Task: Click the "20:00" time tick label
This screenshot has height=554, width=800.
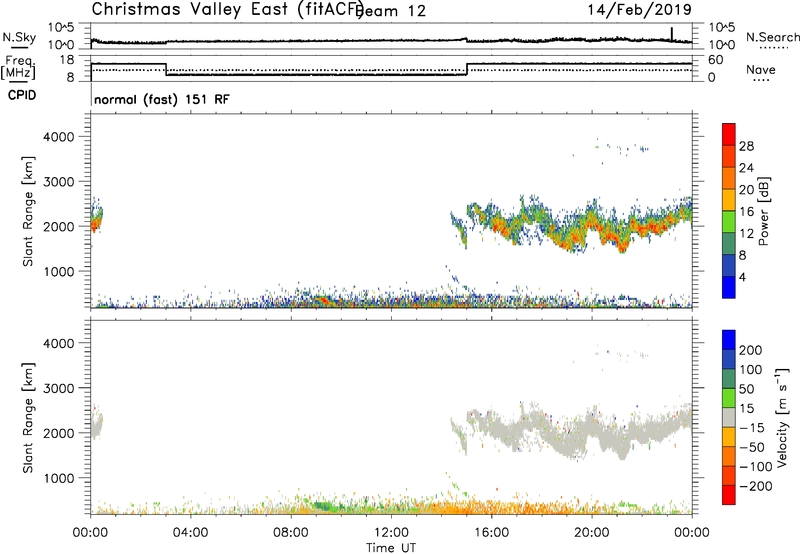Action: [x=591, y=533]
